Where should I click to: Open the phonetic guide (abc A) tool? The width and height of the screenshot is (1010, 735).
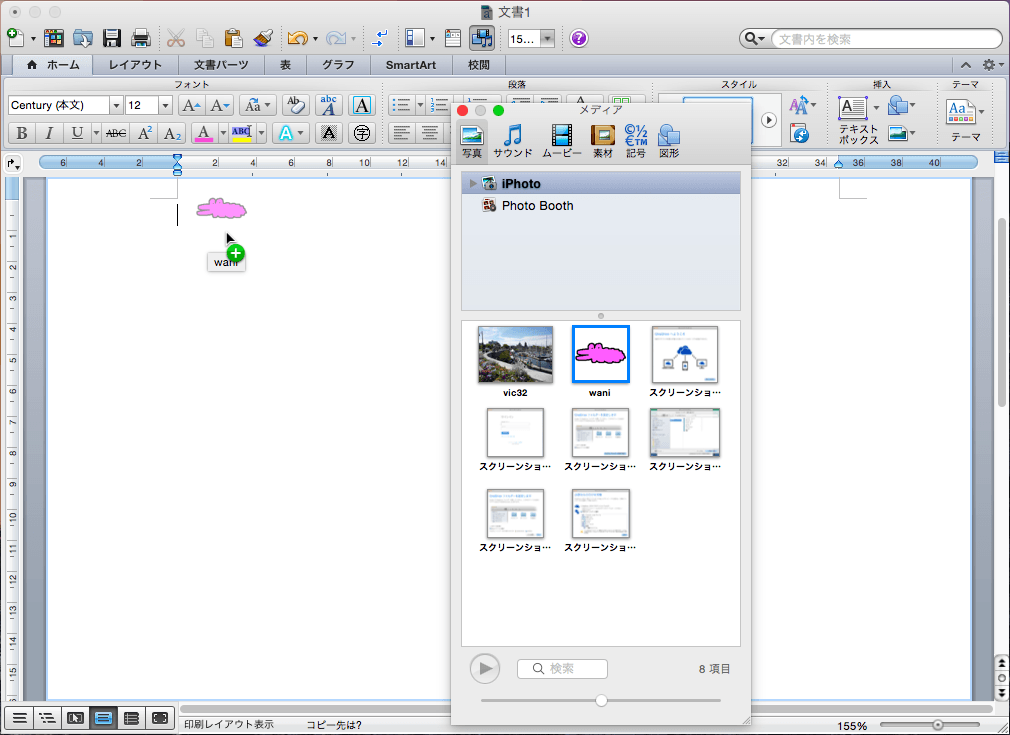329,105
